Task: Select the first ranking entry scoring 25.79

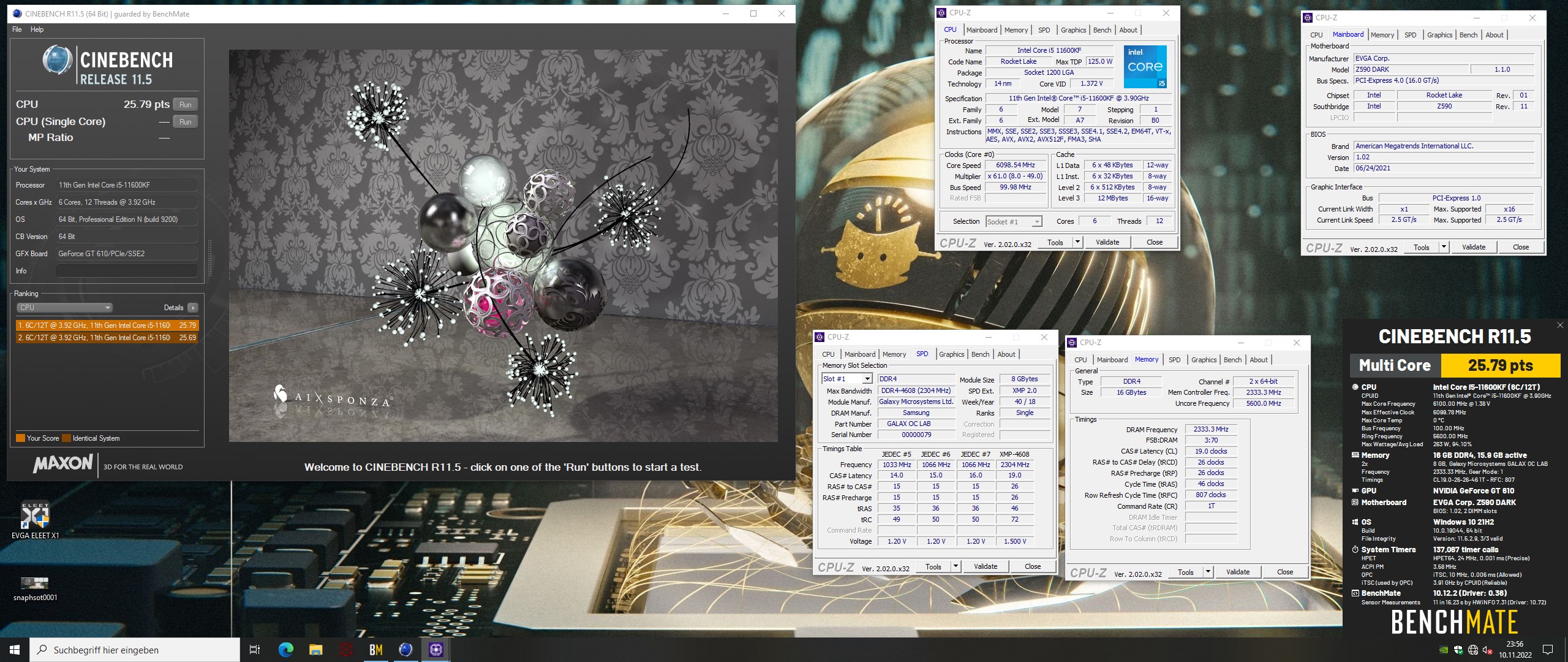Action: pyautogui.click(x=107, y=325)
